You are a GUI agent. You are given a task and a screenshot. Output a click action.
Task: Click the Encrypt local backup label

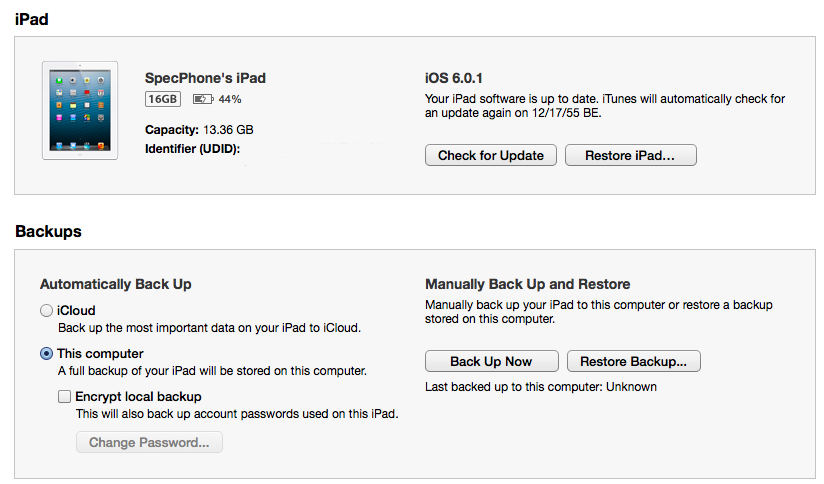pos(138,396)
